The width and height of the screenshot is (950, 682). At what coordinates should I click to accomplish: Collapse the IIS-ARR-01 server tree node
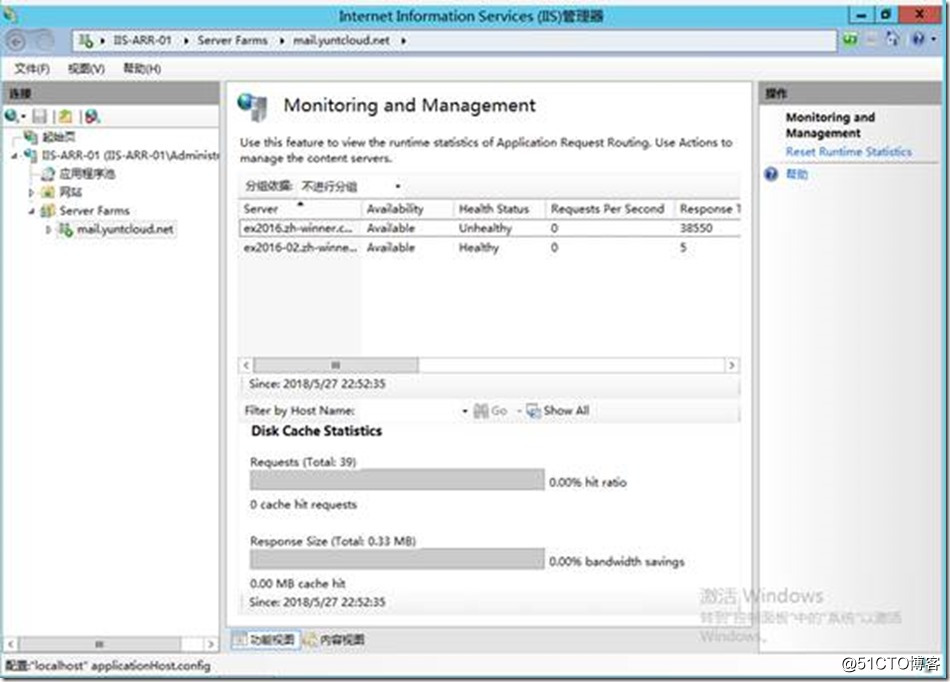click(x=14, y=156)
